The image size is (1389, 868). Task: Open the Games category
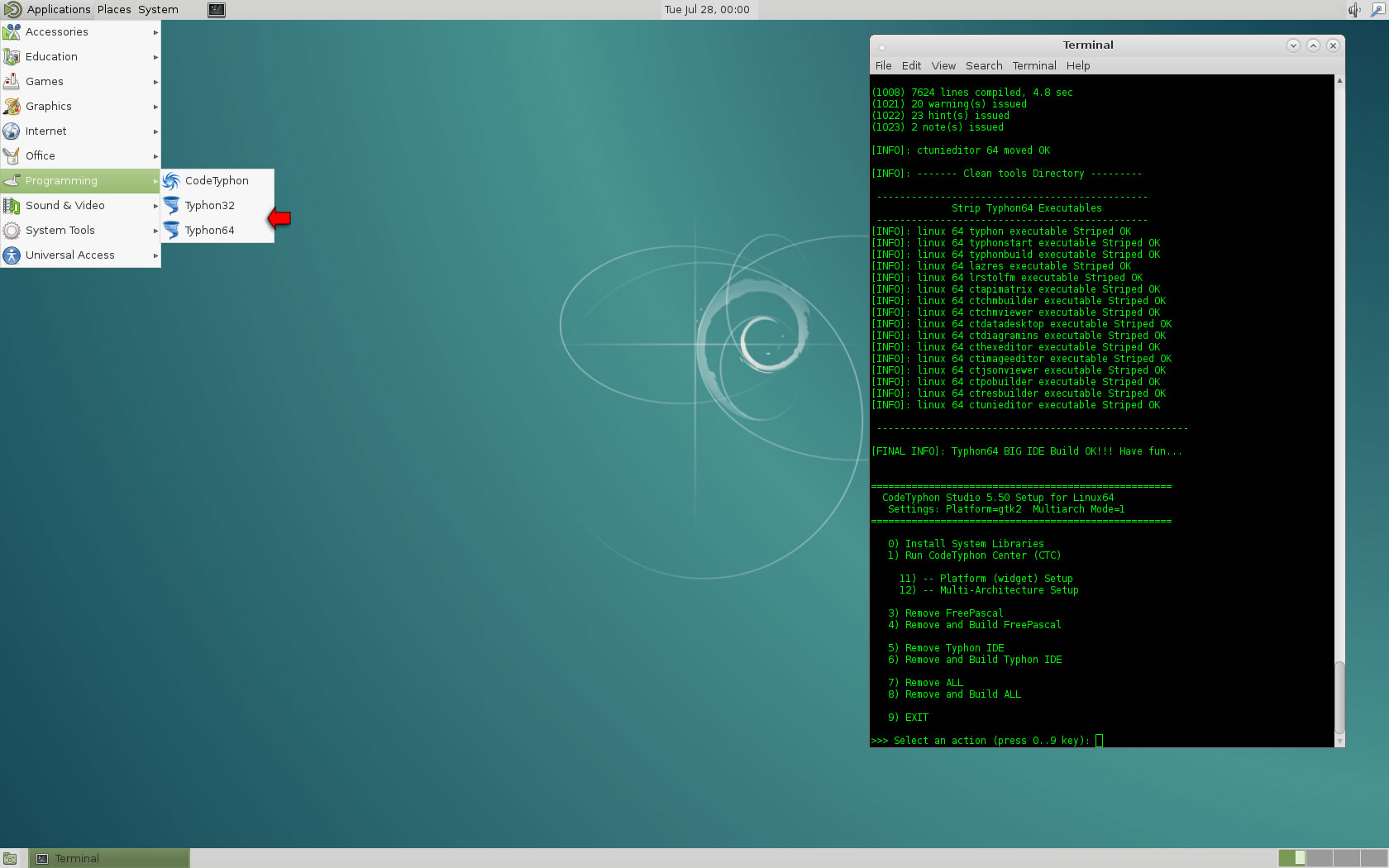point(80,82)
